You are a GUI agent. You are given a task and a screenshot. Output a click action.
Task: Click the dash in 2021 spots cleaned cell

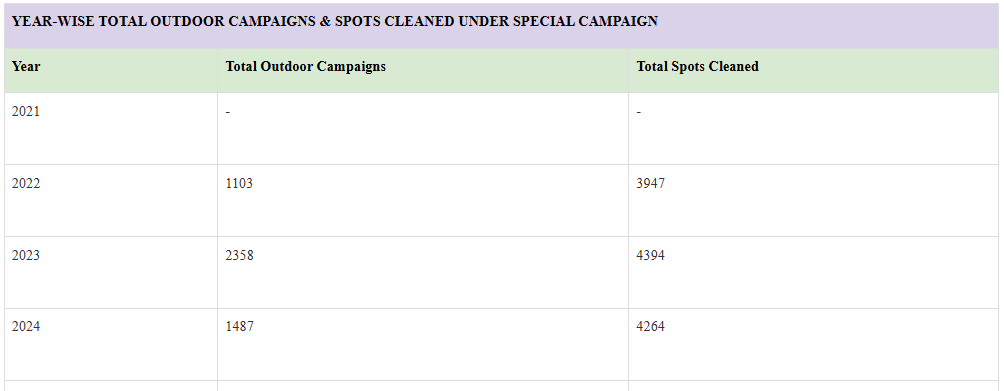pos(639,112)
